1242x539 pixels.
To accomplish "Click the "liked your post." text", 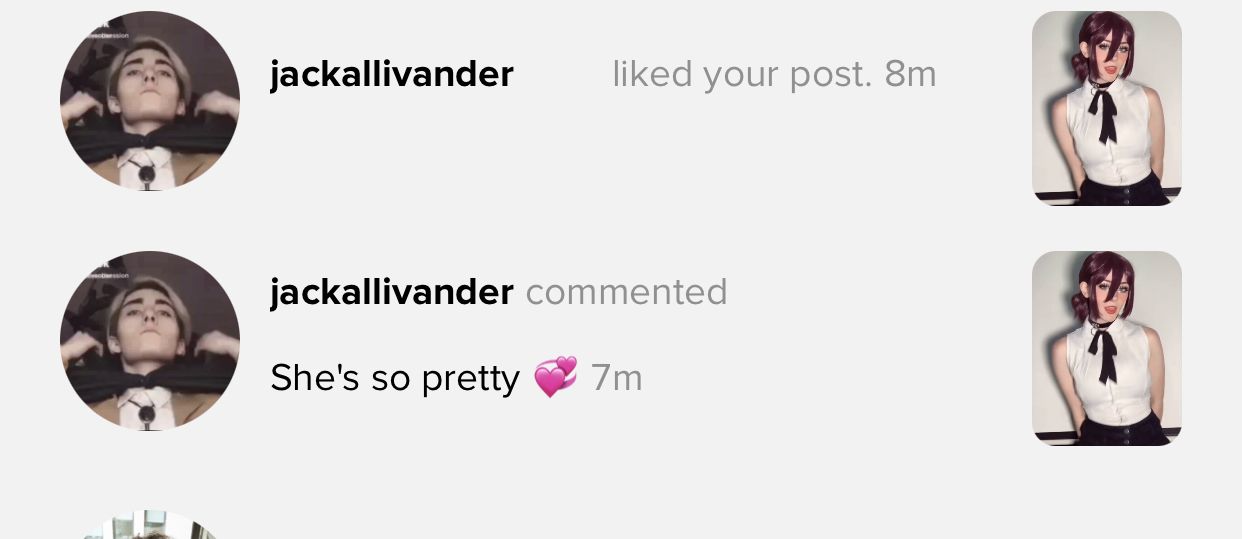I will (x=742, y=74).
